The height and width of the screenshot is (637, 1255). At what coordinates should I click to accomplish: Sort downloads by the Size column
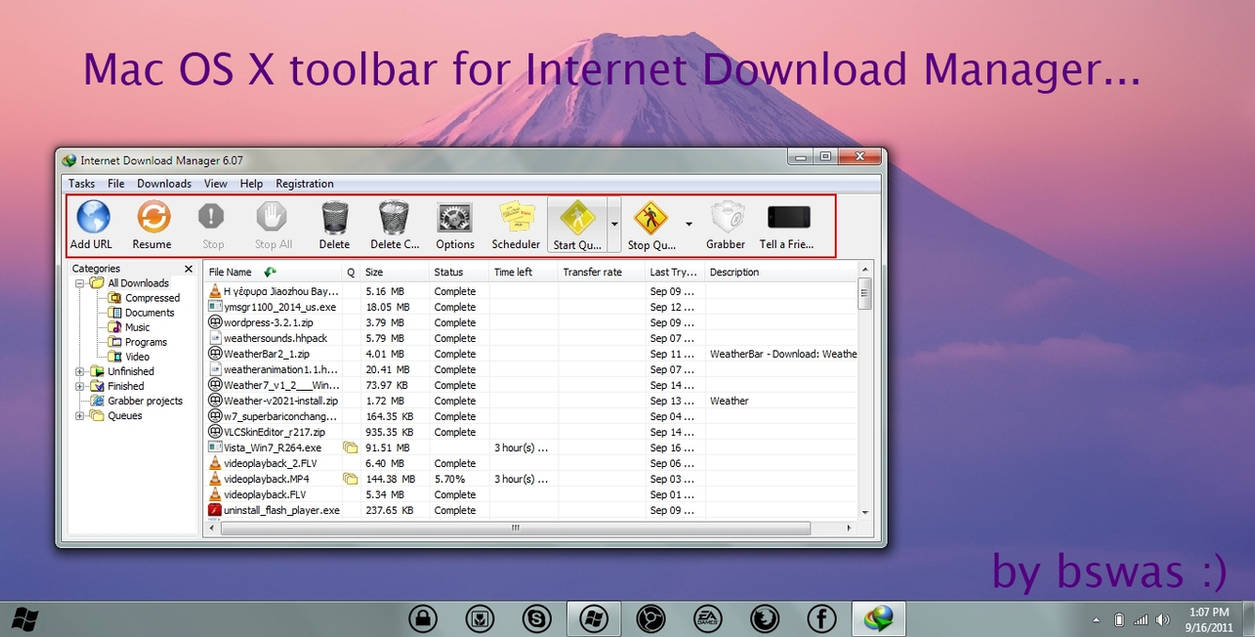pos(395,272)
